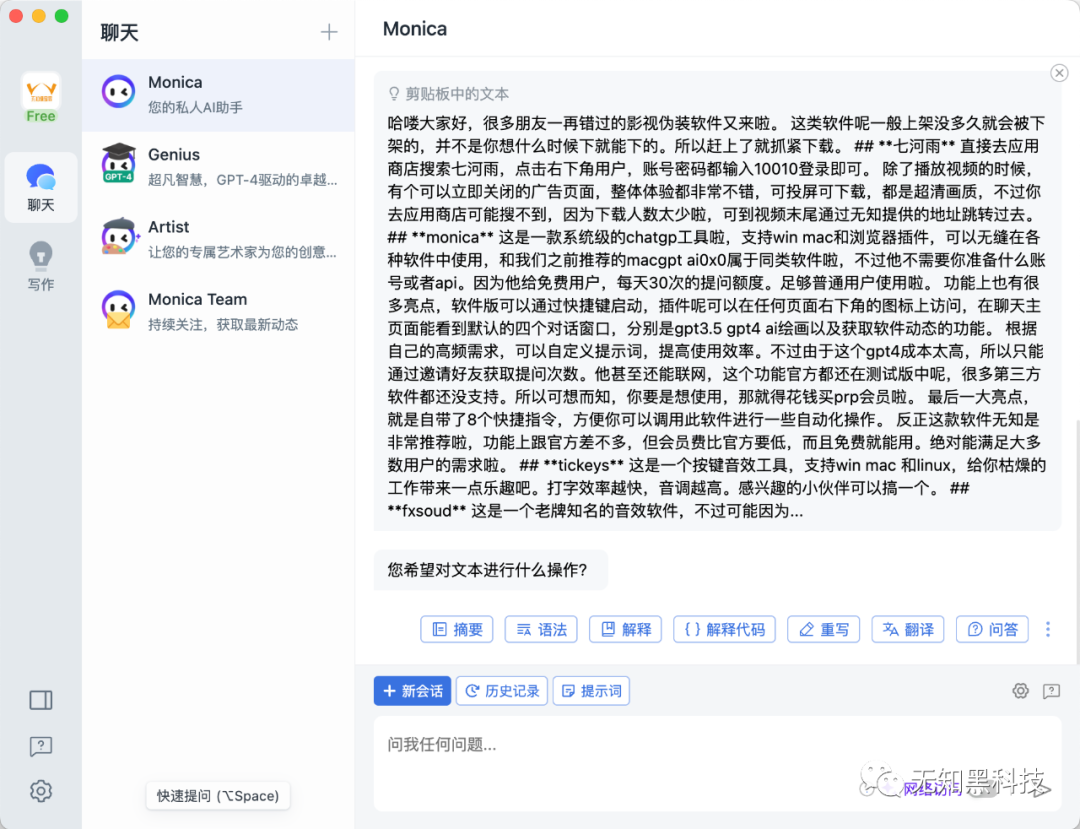
Task: Open feedback icon above input box
Action: point(1051,691)
